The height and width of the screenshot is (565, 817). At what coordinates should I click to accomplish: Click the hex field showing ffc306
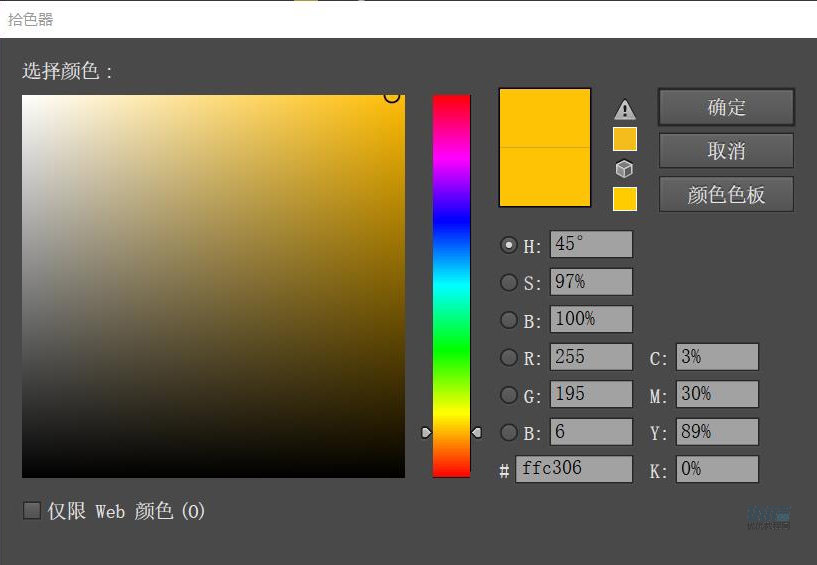coord(574,469)
